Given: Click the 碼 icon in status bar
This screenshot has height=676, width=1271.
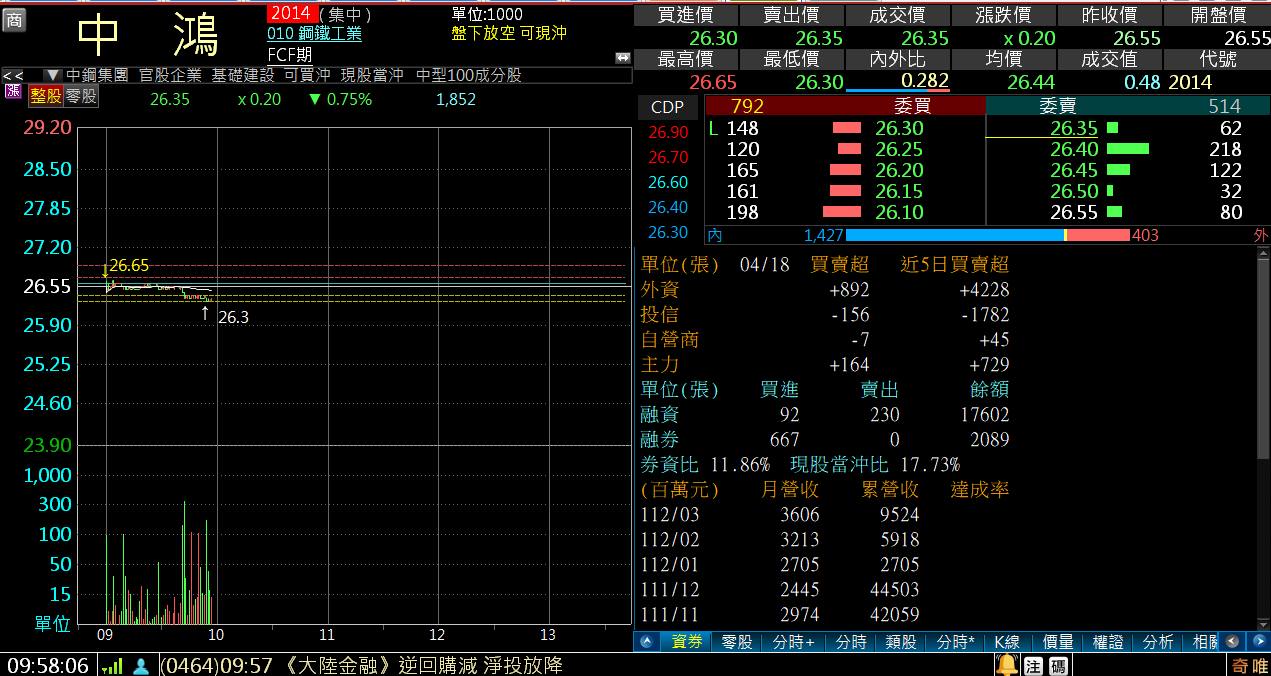Looking at the screenshot, I should [x=1057, y=666].
